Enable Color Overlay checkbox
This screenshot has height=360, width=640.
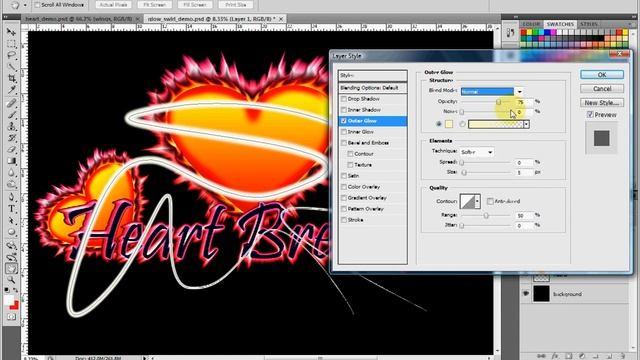point(344,187)
